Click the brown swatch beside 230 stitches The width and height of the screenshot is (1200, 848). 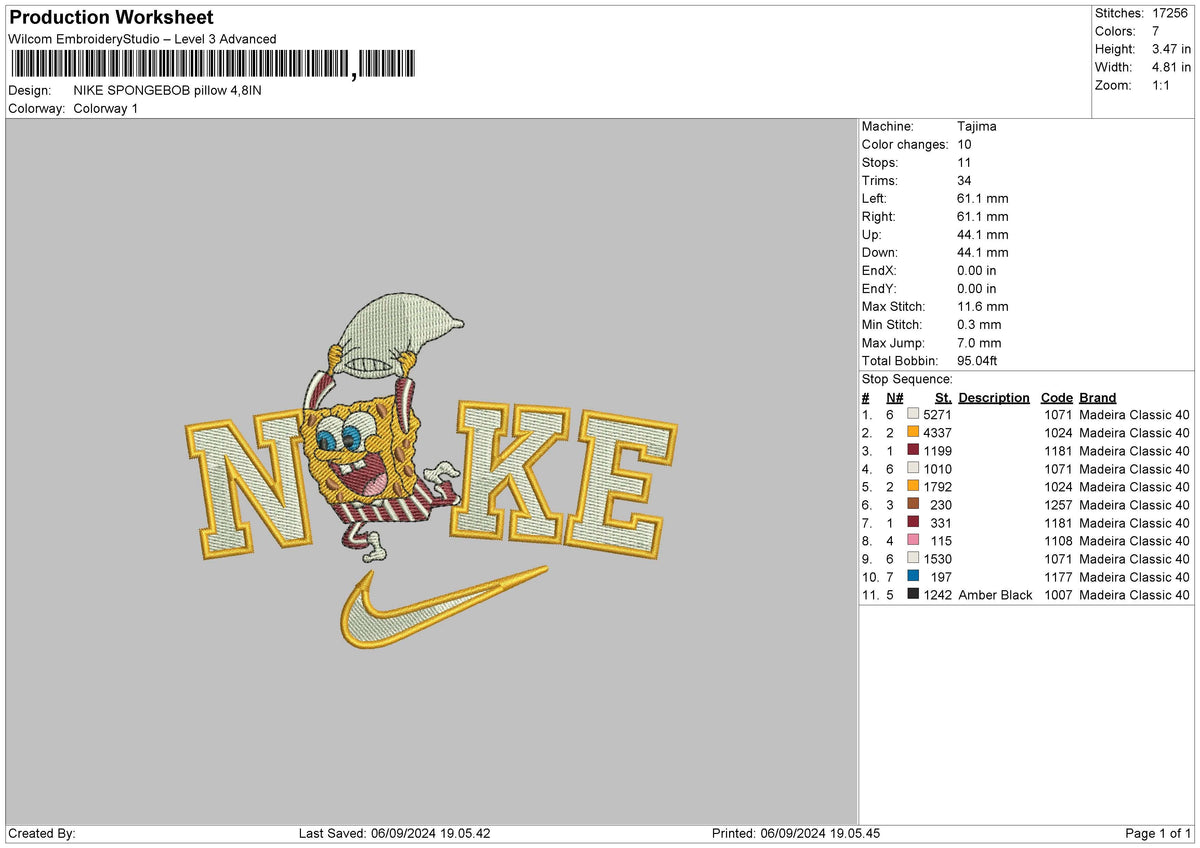[913, 505]
